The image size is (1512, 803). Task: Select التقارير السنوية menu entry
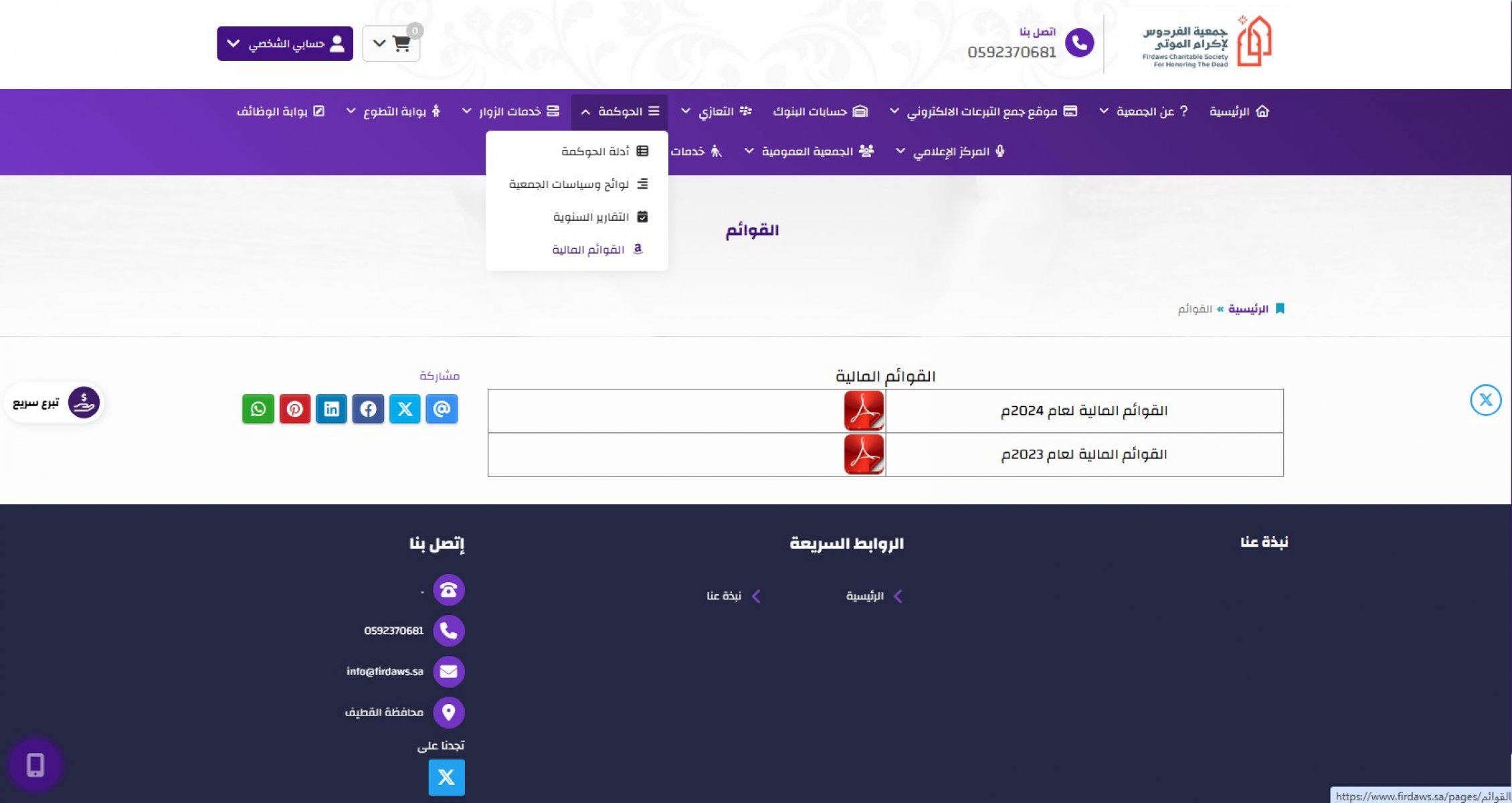(591, 217)
